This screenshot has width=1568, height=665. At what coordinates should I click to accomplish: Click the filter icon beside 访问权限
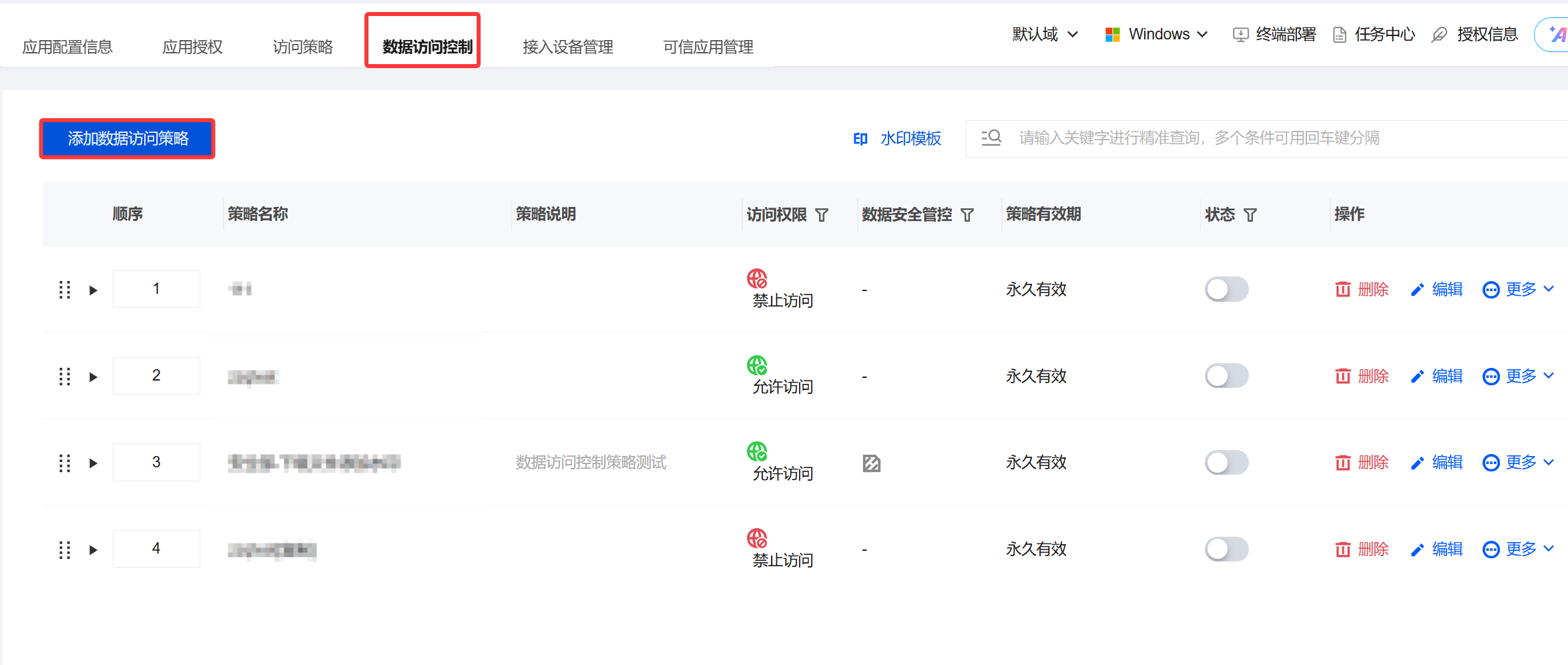click(x=822, y=215)
